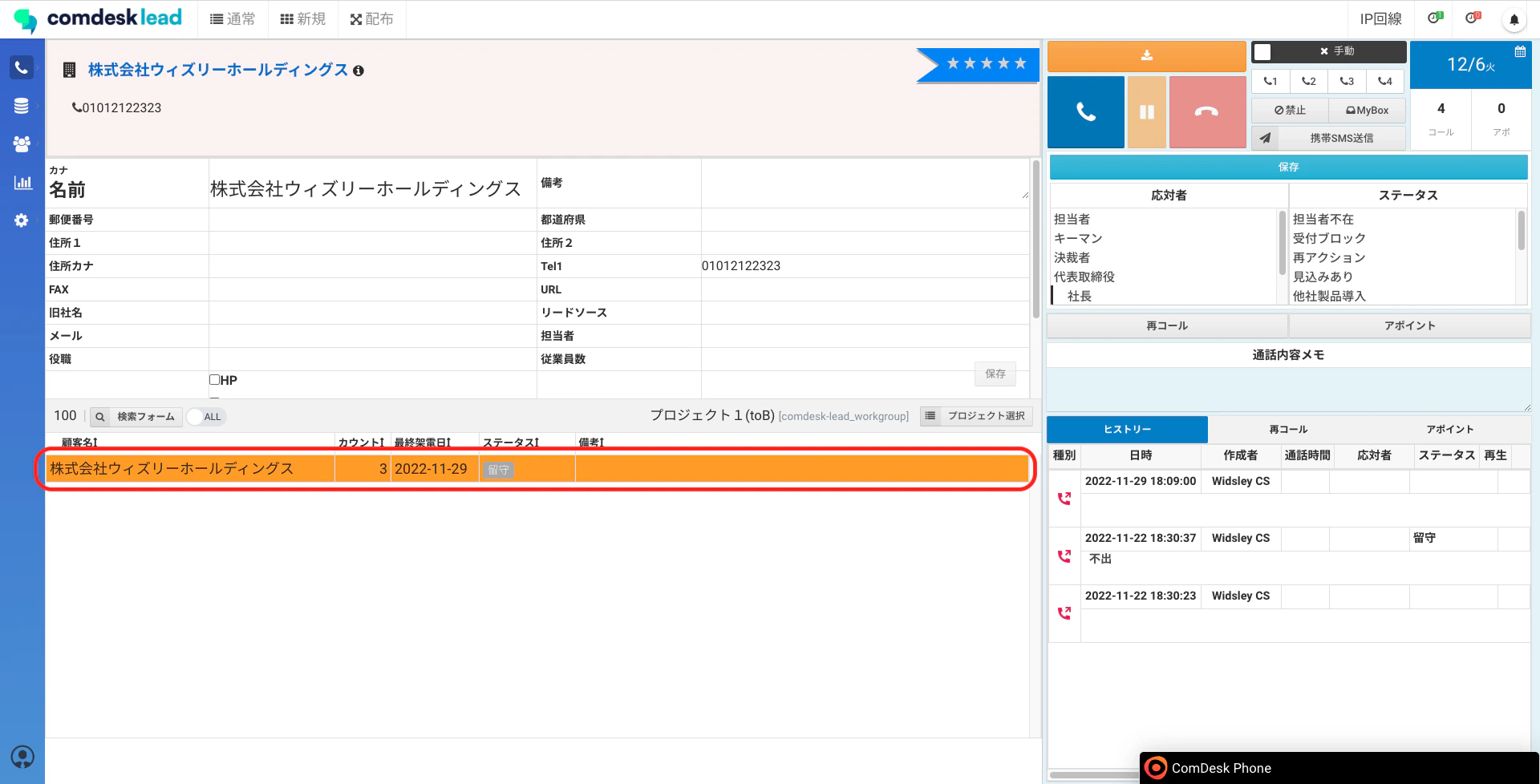
Task: Open MyBox
Action: 1367,111
